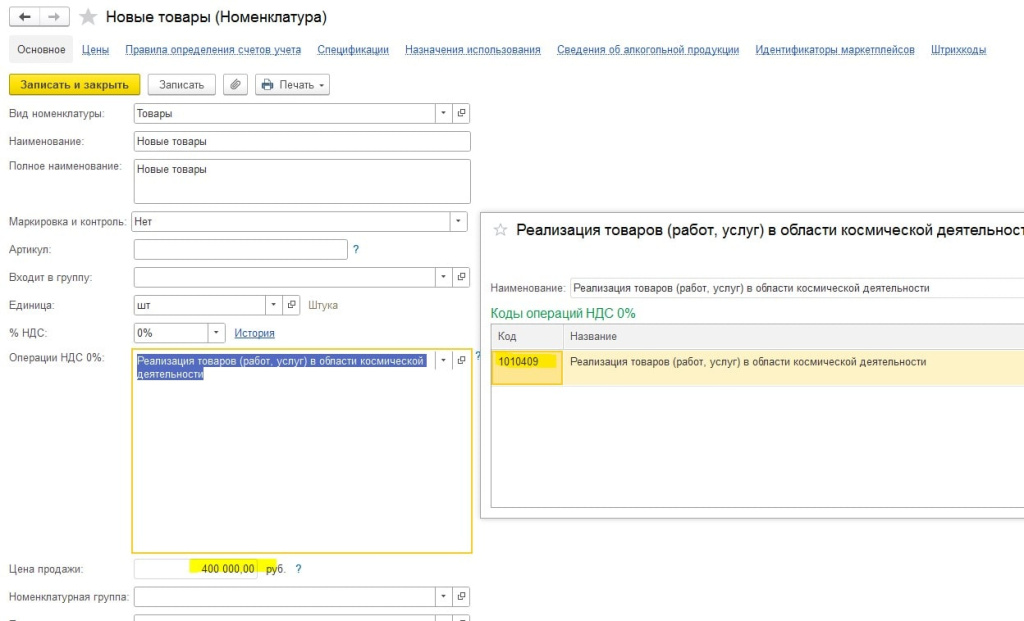Expand the Маркировка и контроль dropdown
This screenshot has width=1024, height=621.
click(458, 221)
